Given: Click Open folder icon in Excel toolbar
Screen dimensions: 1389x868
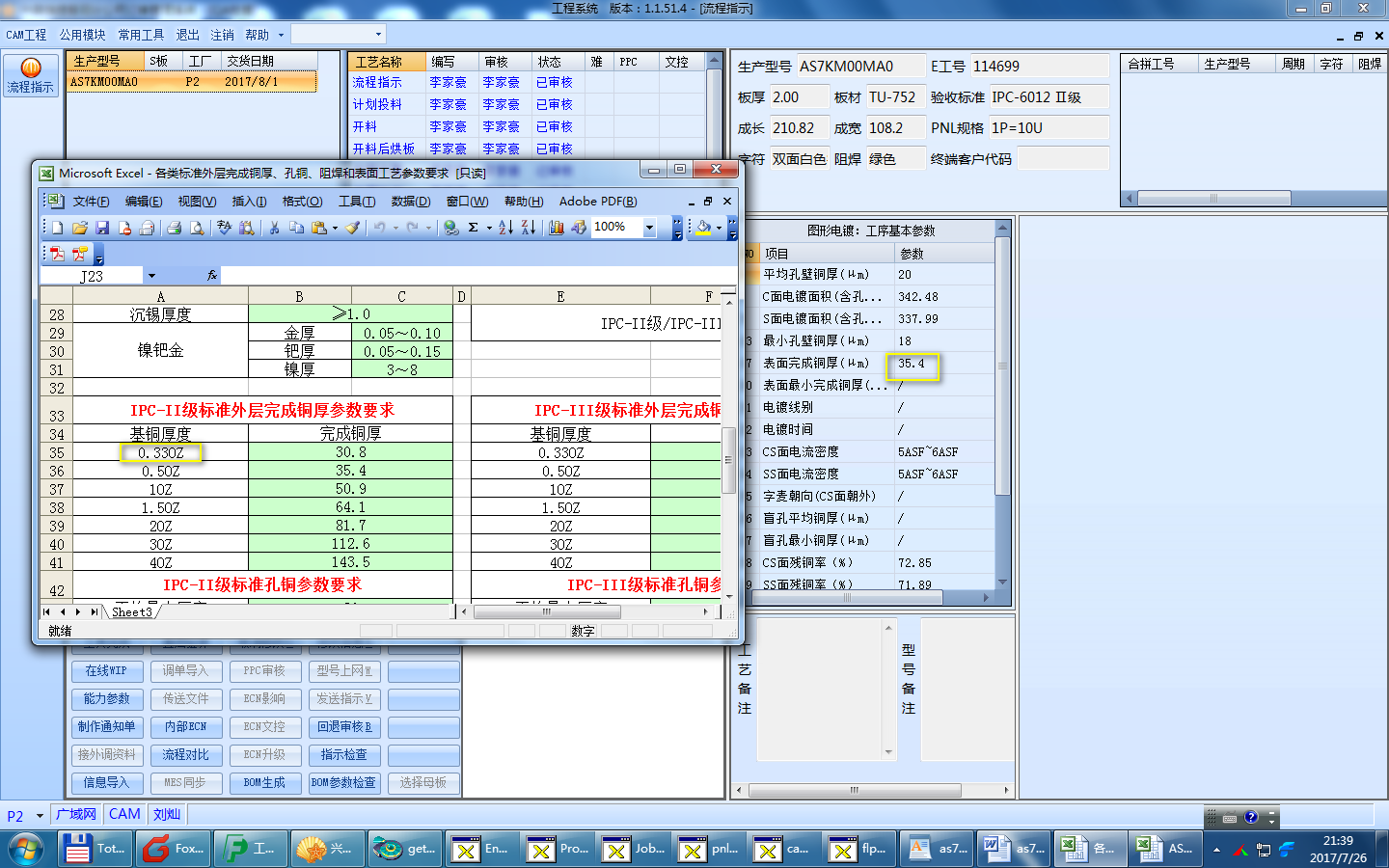Looking at the screenshot, I should (x=80, y=228).
